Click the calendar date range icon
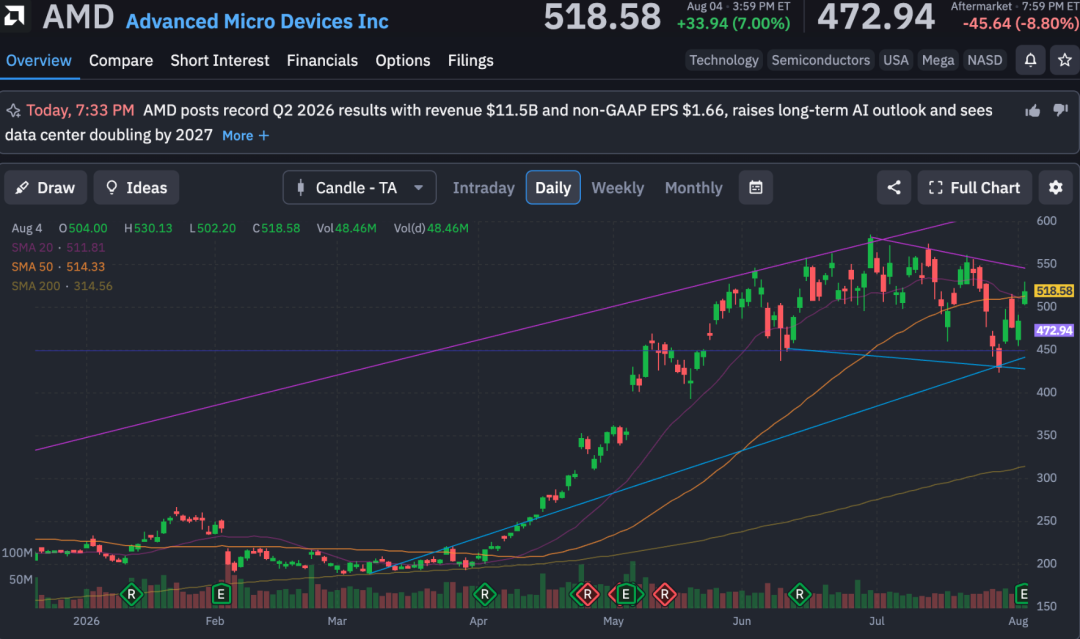1080x639 pixels. click(x=756, y=187)
